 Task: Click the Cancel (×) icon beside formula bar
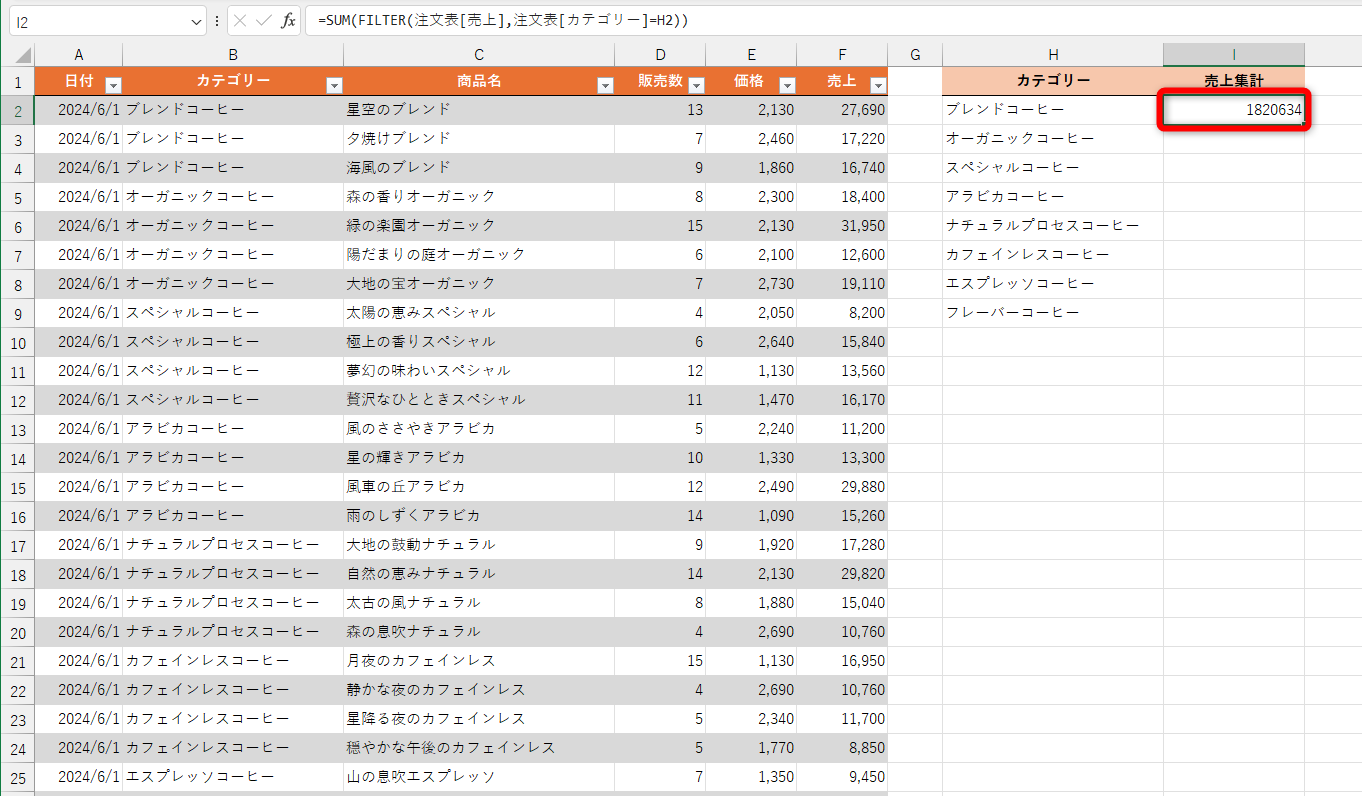click(240, 20)
